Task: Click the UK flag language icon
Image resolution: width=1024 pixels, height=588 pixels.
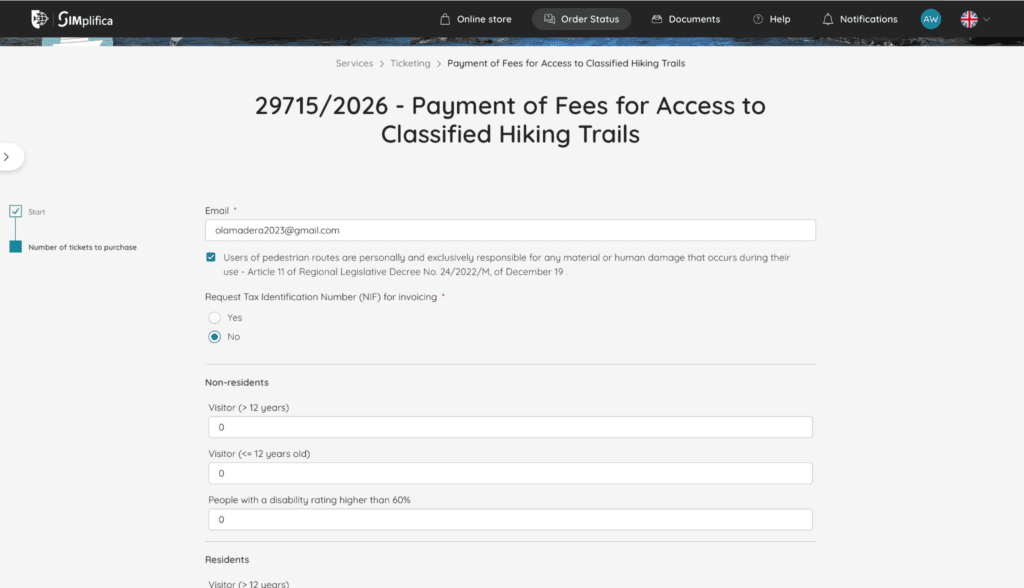Action: 968,19
